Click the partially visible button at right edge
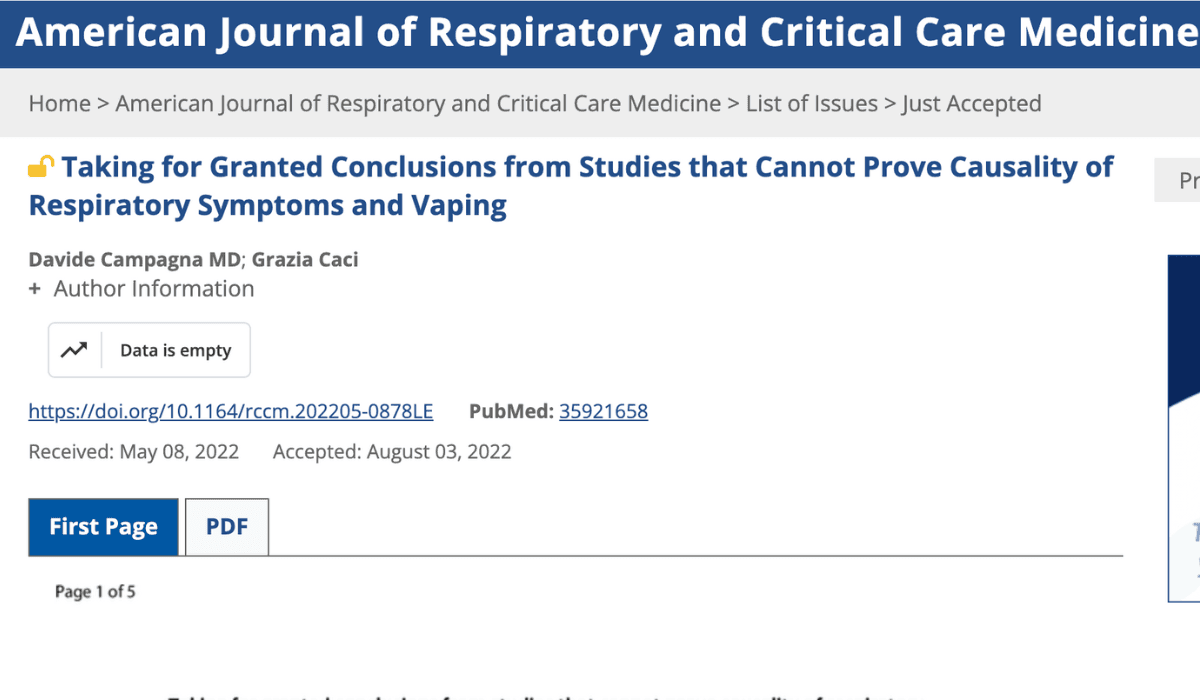This screenshot has width=1200, height=700. pos(1182,181)
